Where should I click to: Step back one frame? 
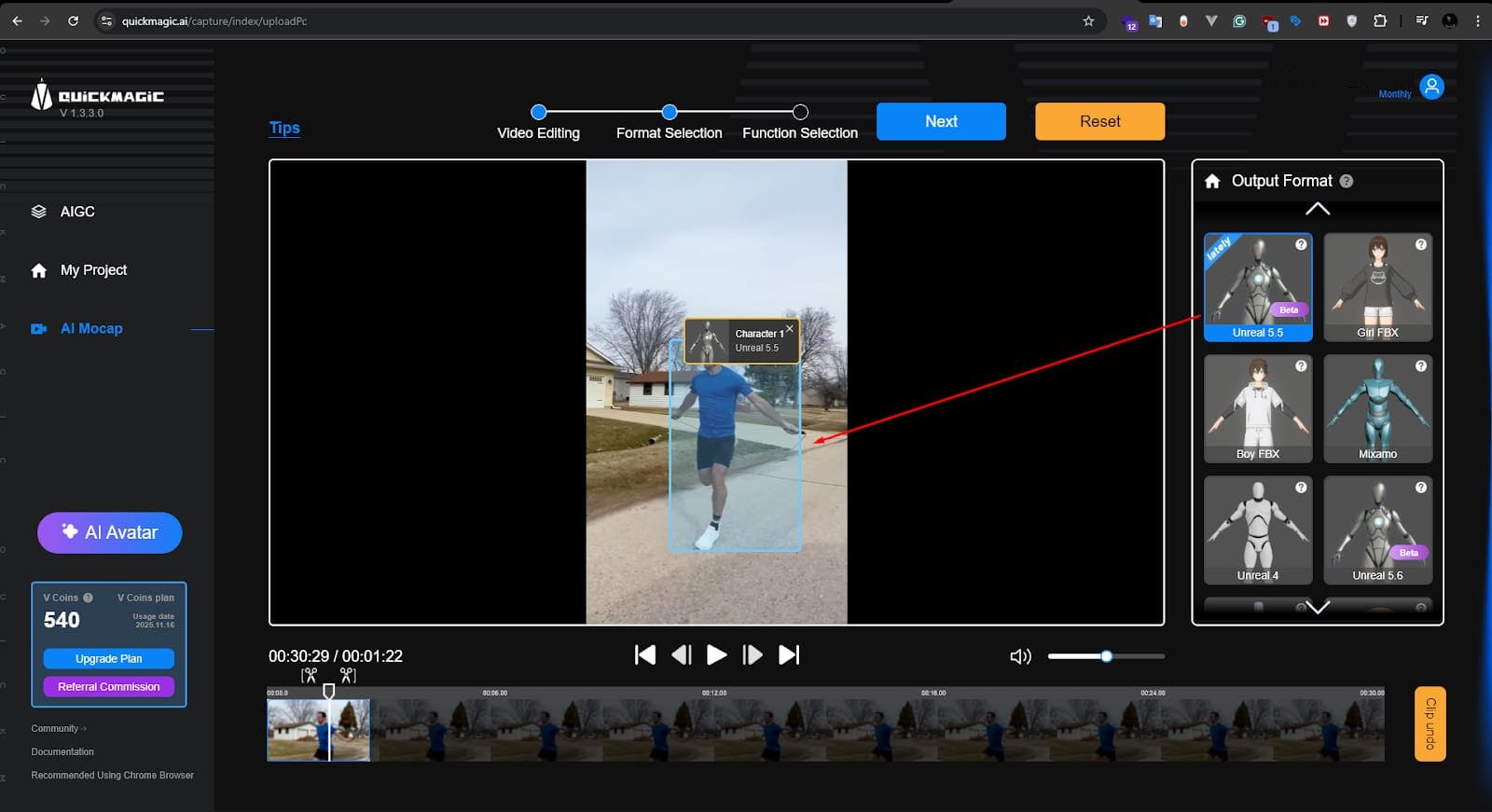tap(682, 654)
